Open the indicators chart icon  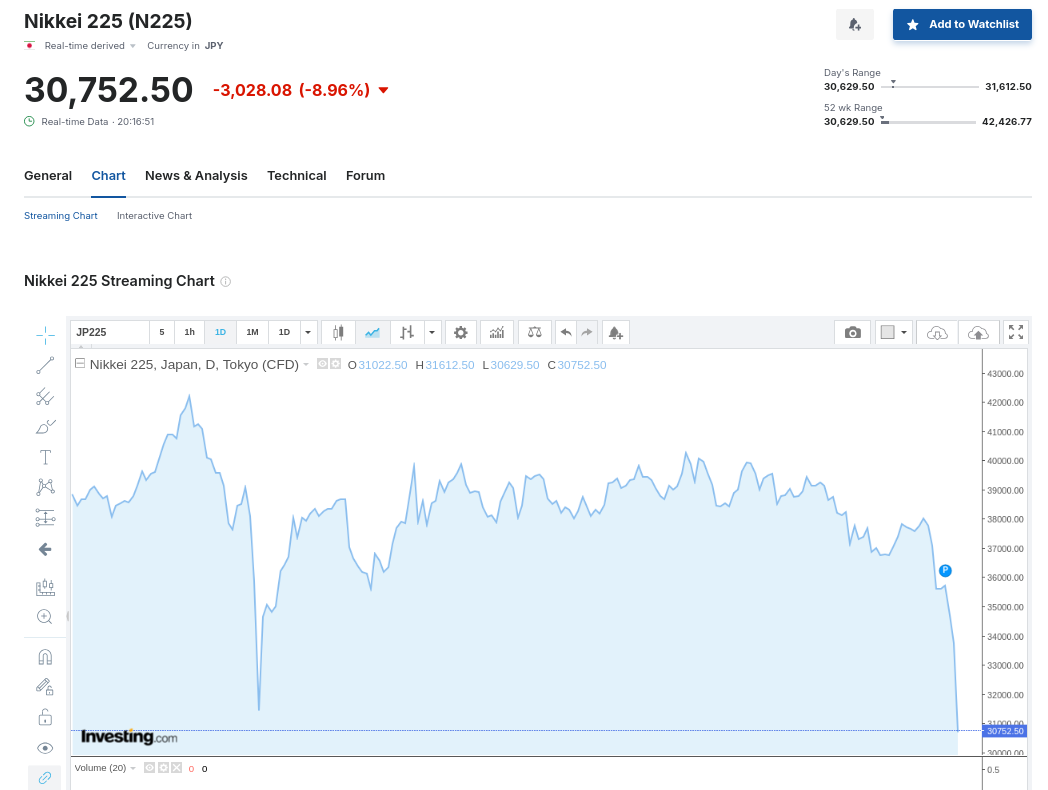497,332
